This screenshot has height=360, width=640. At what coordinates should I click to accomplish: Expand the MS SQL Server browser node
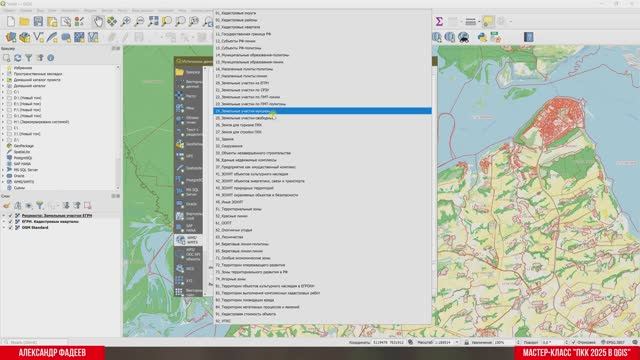[3, 170]
